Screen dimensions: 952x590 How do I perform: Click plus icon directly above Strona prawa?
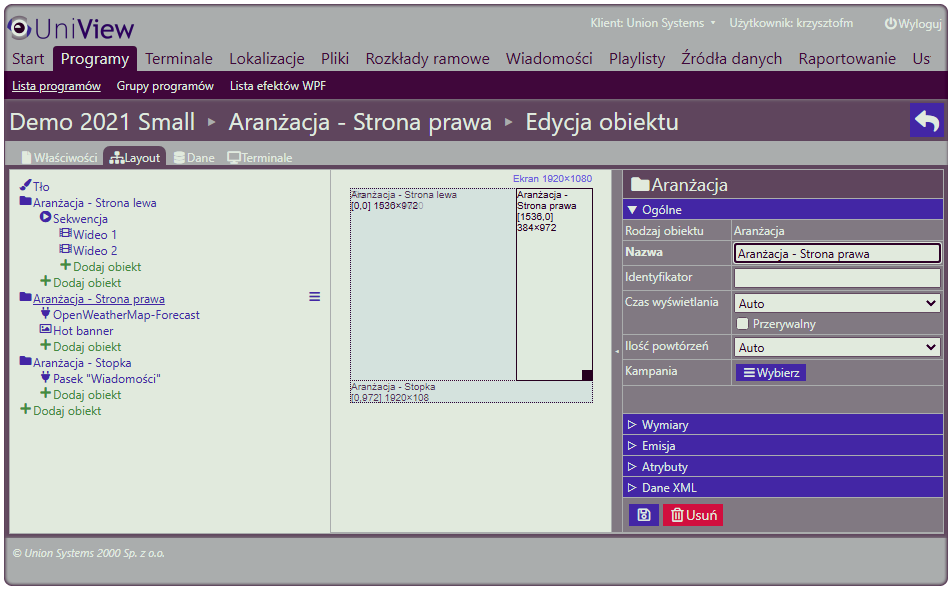[x=46, y=281]
